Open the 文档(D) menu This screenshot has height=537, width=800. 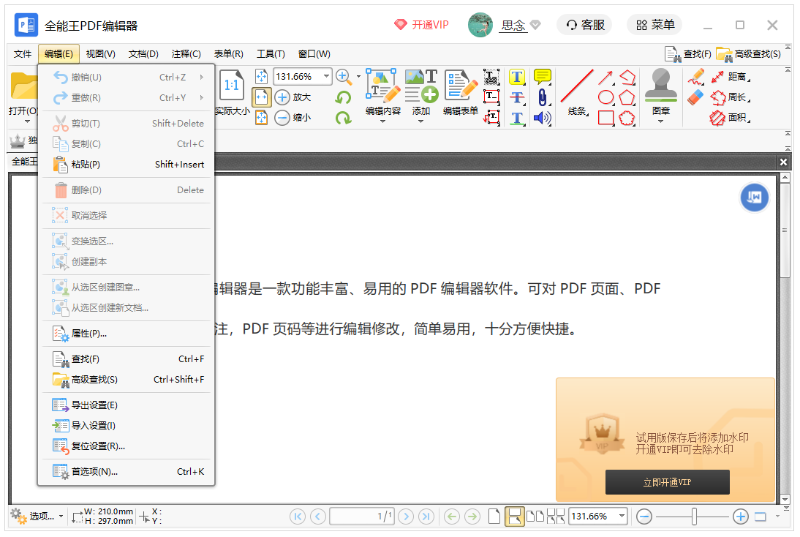coord(143,54)
